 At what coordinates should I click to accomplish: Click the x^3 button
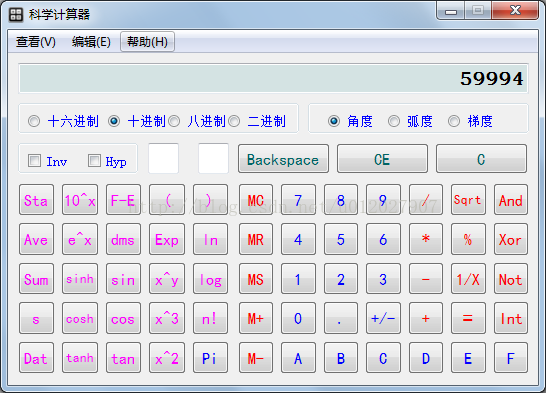click(x=167, y=318)
